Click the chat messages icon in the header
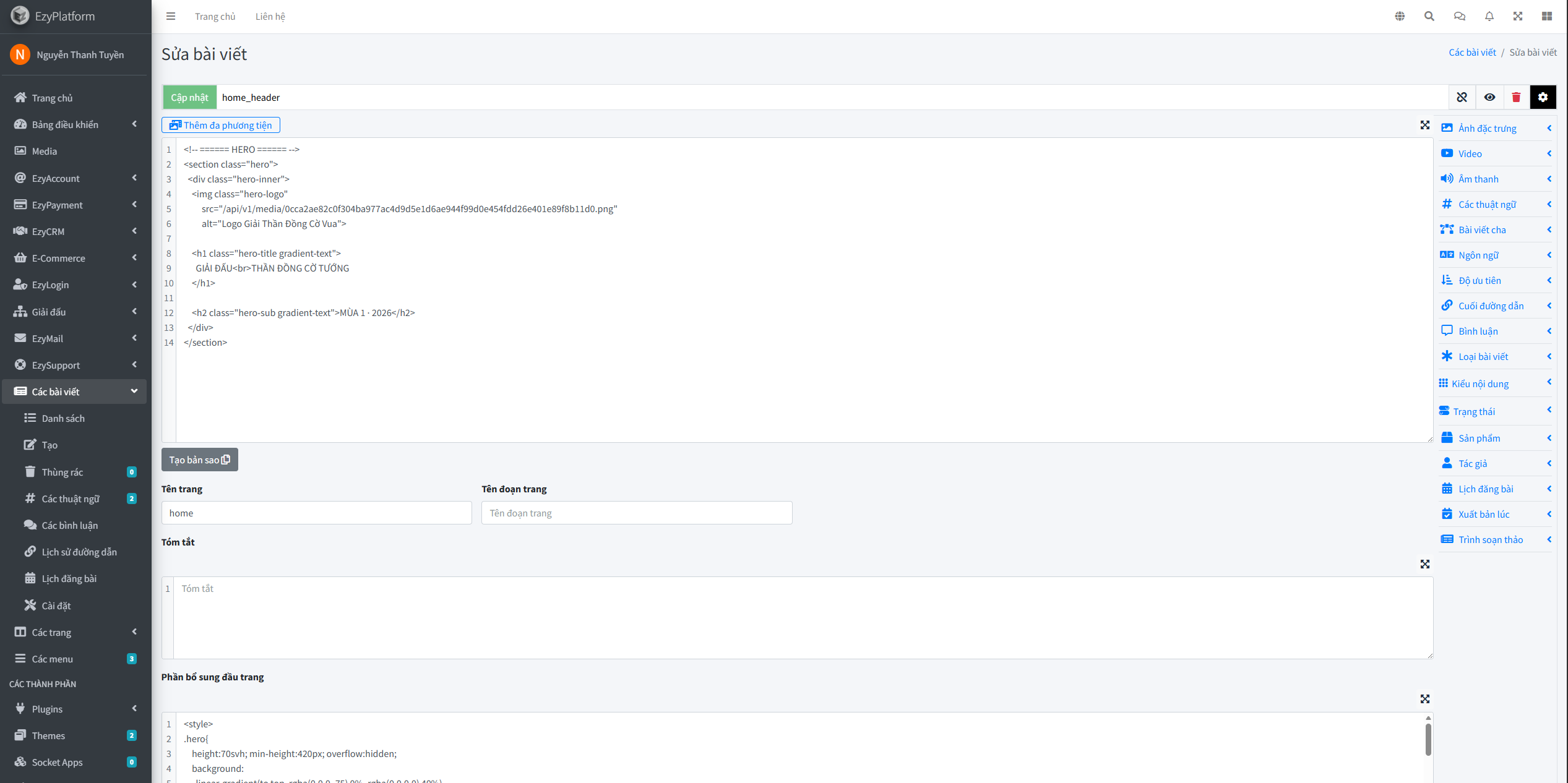The height and width of the screenshot is (783, 1568). (1459, 16)
